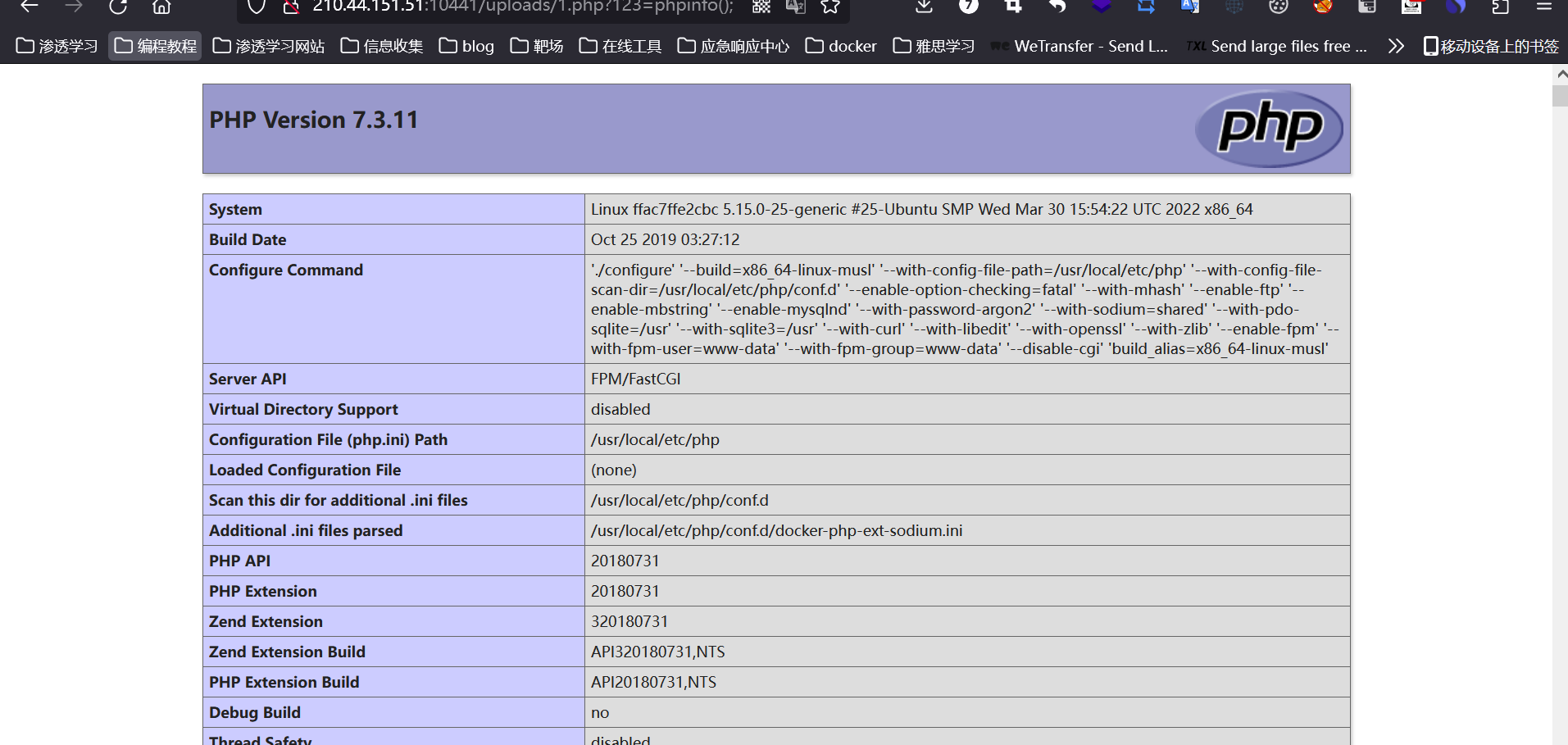Click the undo arrow toolbar icon
The height and width of the screenshot is (745, 1568).
click(x=1057, y=7)
